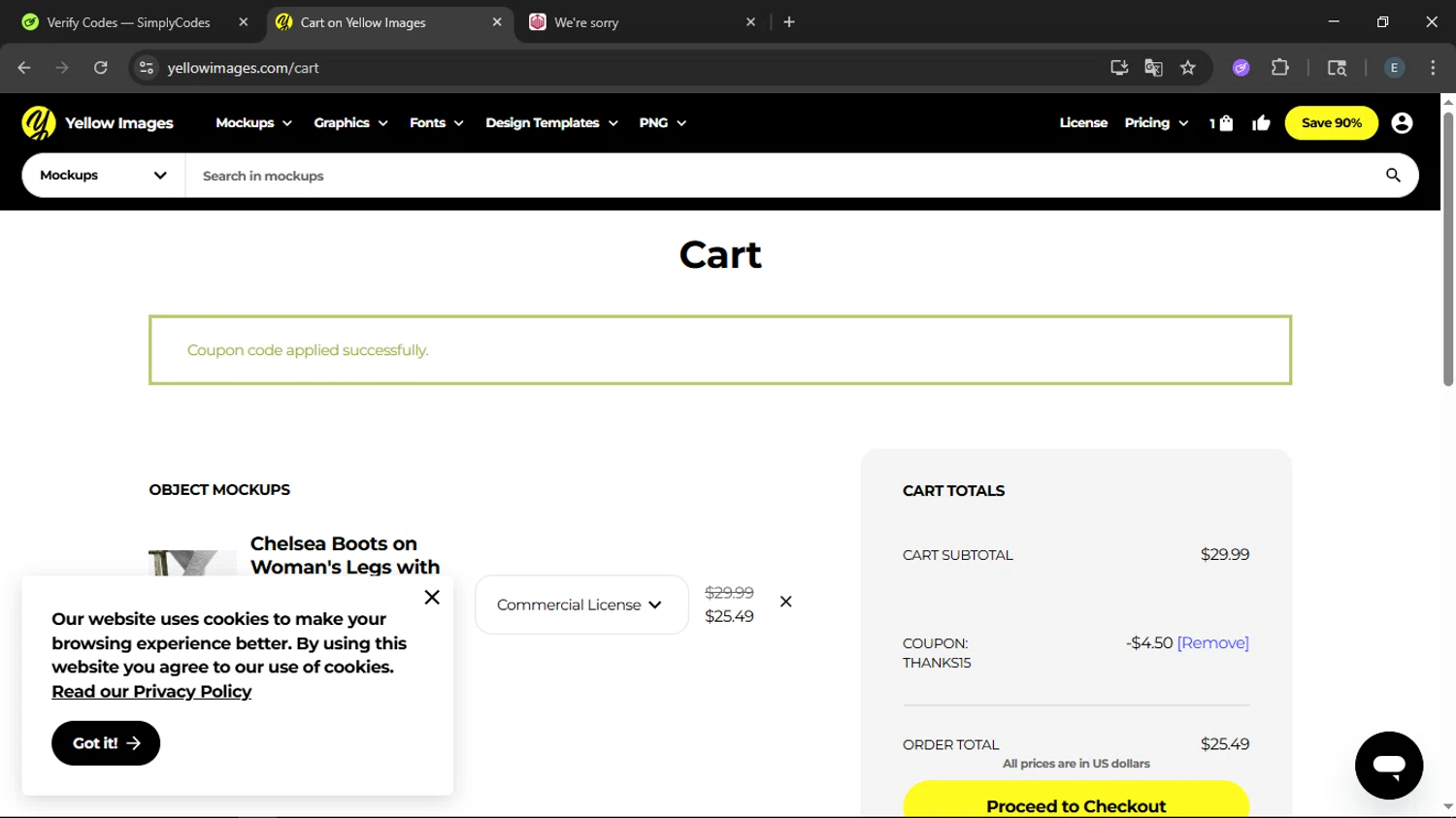Screen dimensions: 1456x818
Task: Close the Cart on Yellow Images tab
Action: [497, 22]
